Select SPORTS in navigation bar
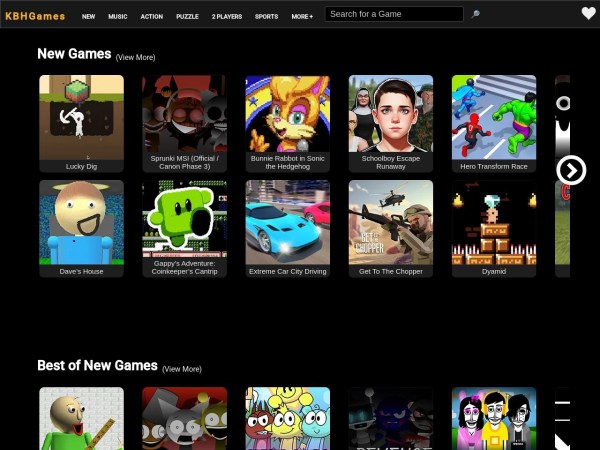This screenshot has height=450, width=600. (266, 17)
